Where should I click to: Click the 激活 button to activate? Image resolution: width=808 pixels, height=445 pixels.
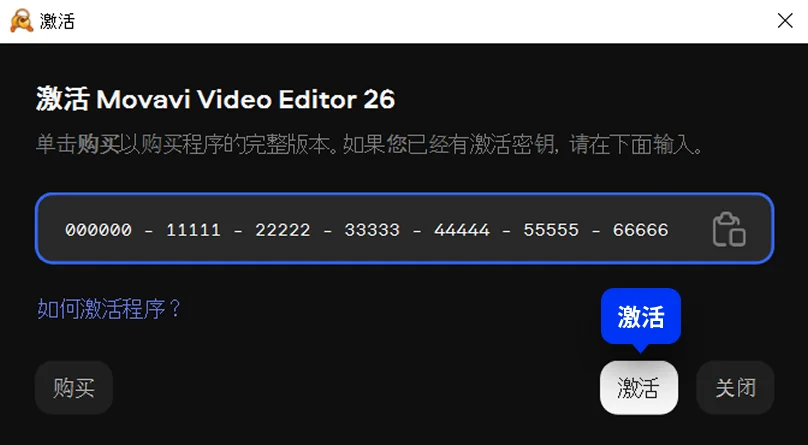coord(638,387)
